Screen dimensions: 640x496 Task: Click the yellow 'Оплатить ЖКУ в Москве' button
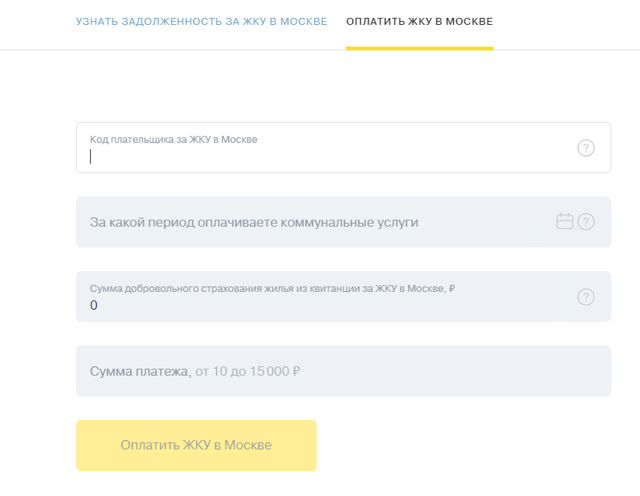(196, 445)
